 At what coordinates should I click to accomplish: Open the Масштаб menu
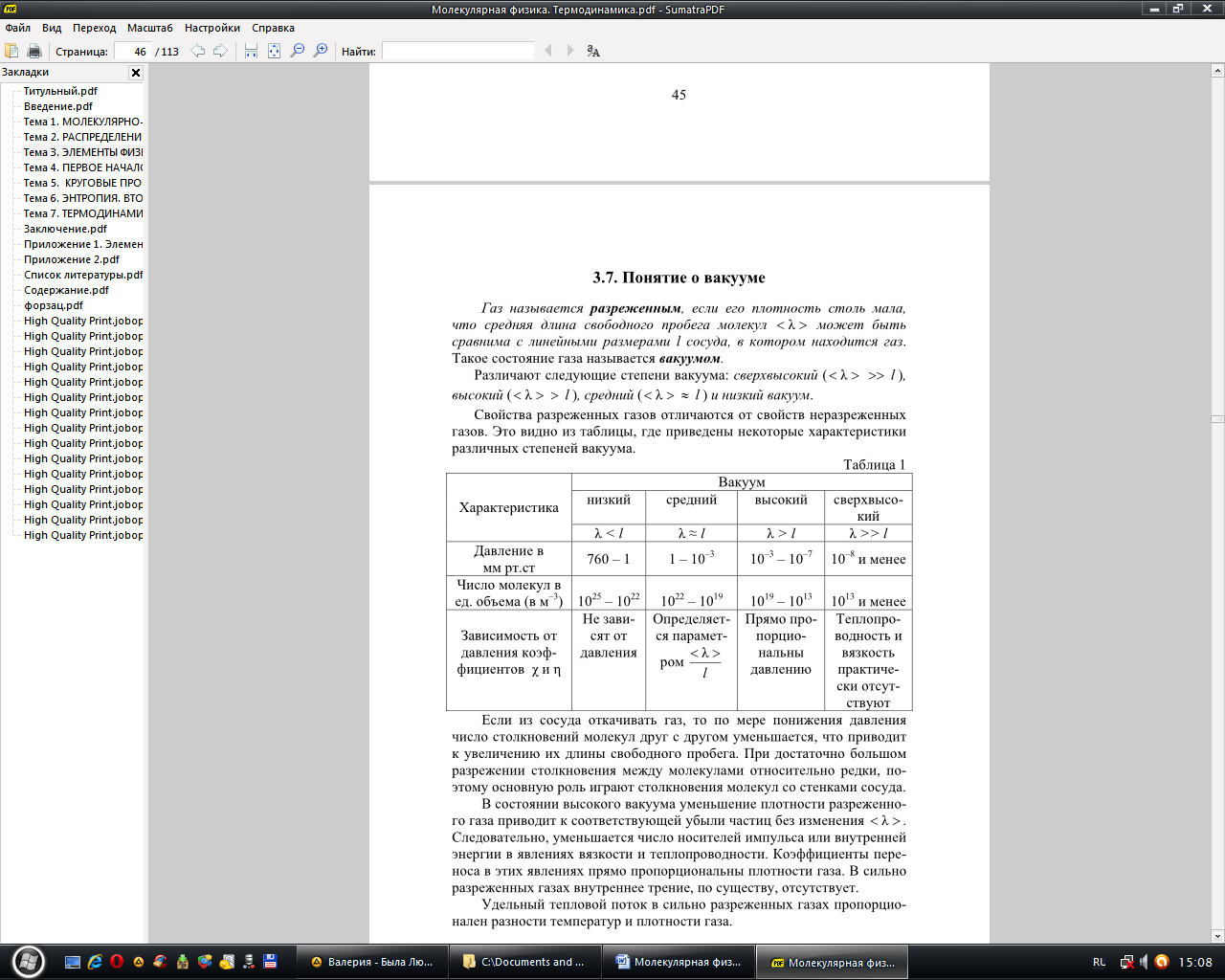click(x=150, y=28)
